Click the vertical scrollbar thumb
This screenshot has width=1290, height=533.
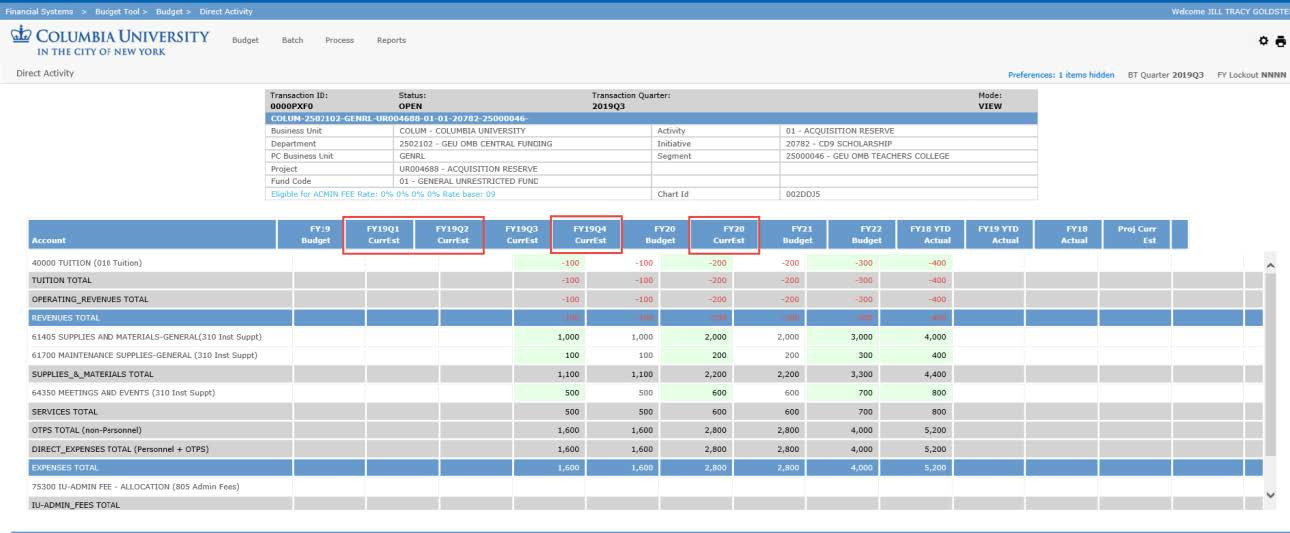1270,365
